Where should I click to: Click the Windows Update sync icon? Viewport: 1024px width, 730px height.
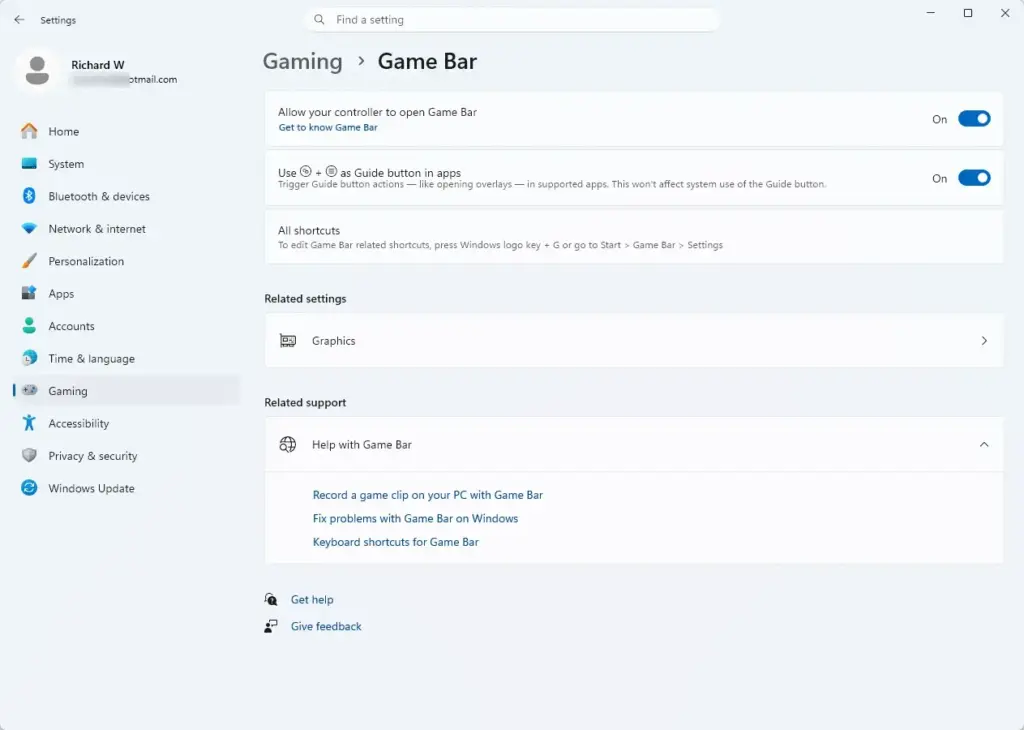click(29, 488)
